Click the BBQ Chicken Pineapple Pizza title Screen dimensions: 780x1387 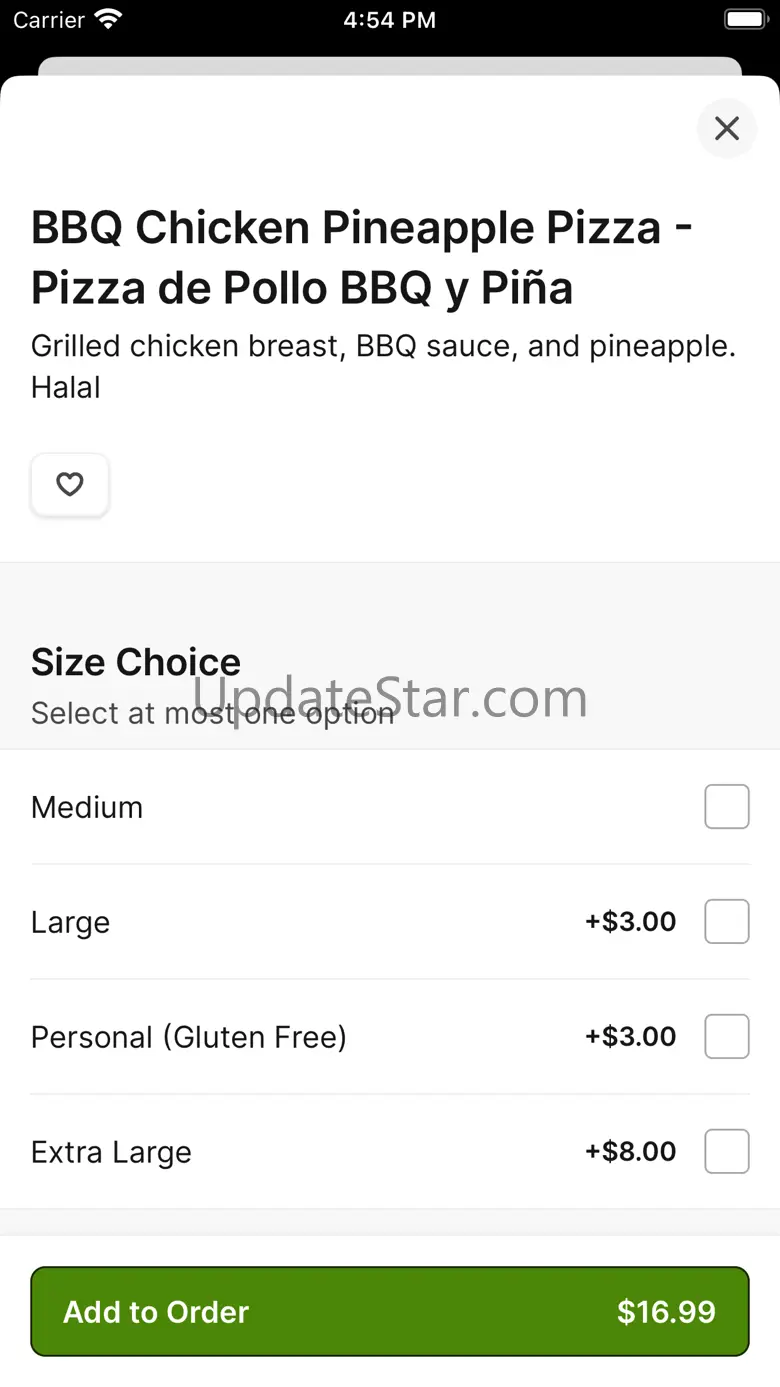(x=362, y=258)
